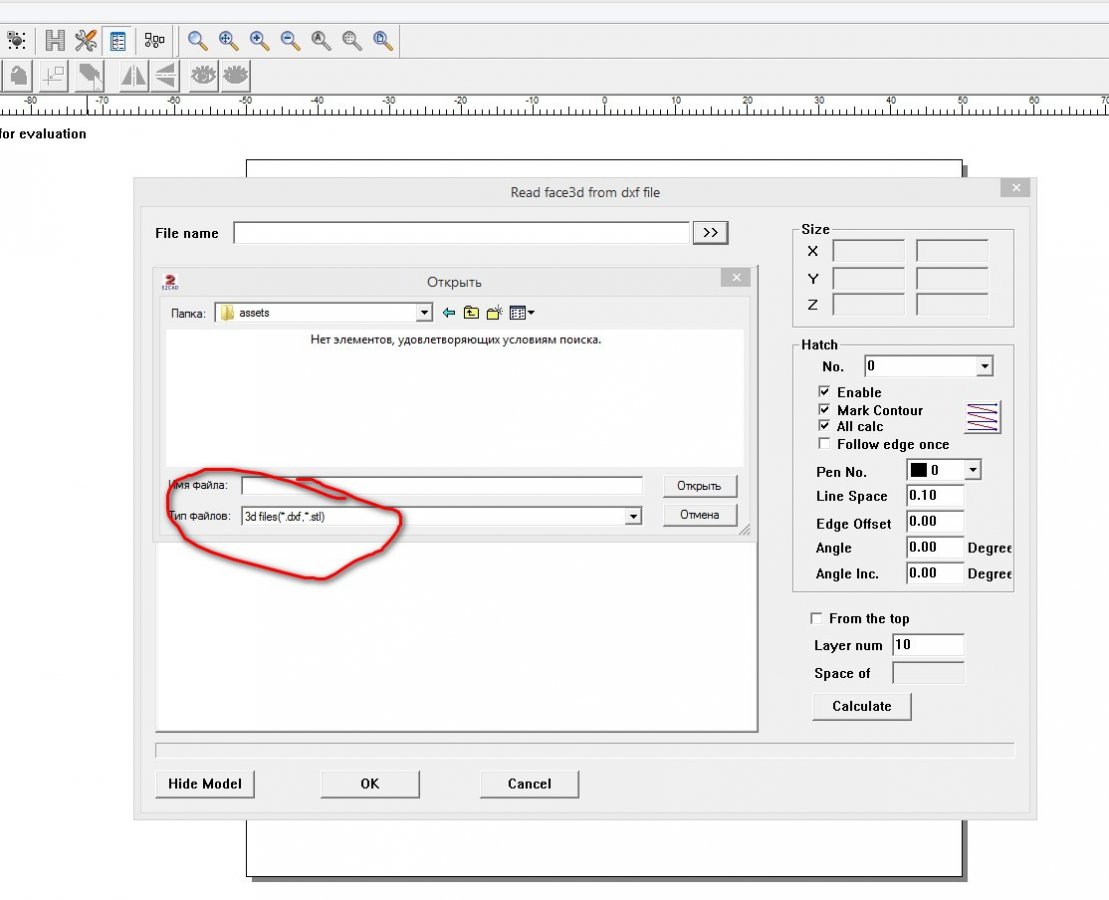Click the Line Space input field
1109x900 pixels.
(935, 496)
